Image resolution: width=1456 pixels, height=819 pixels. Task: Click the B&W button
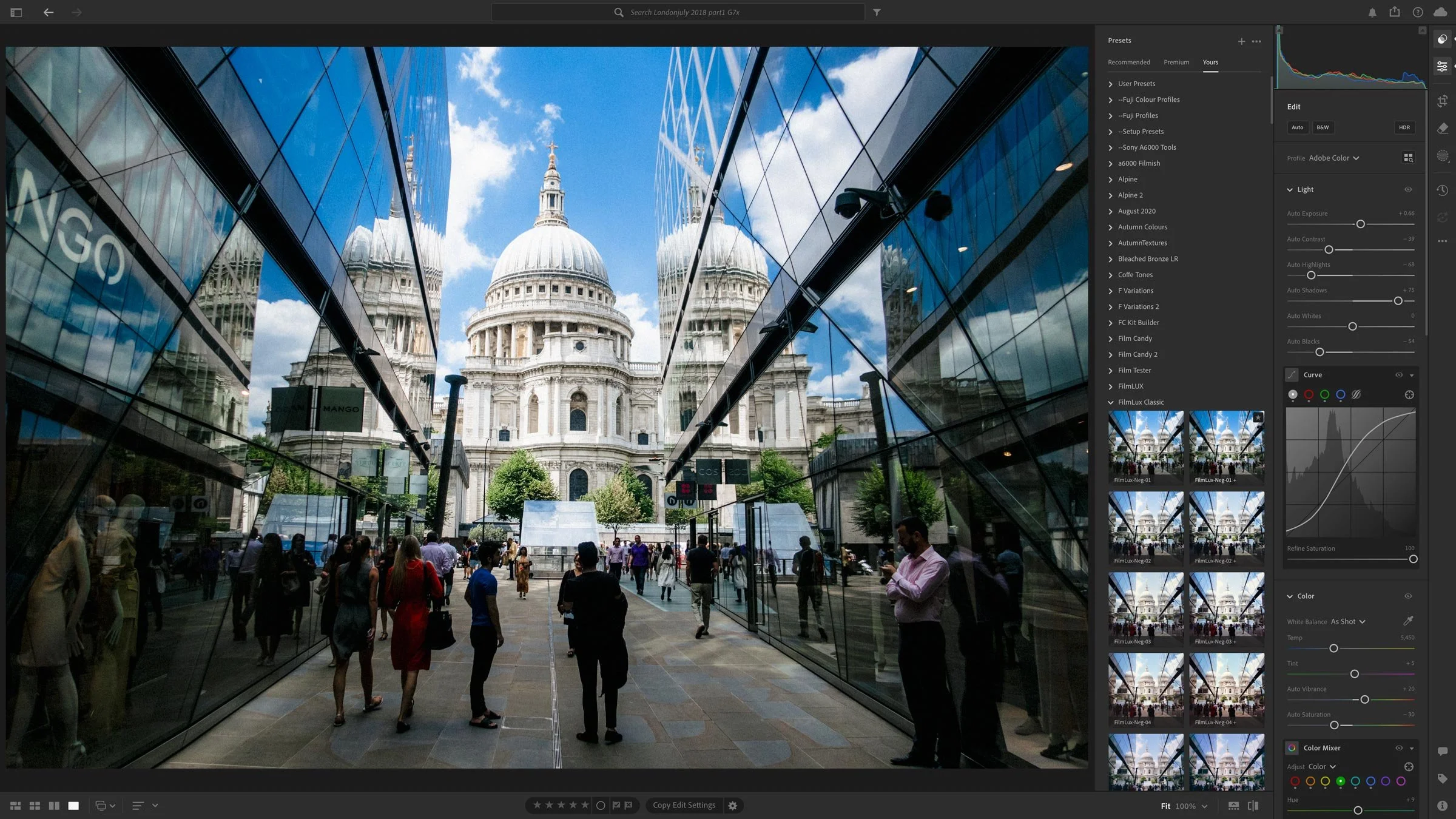click(x=1323, y=127)
